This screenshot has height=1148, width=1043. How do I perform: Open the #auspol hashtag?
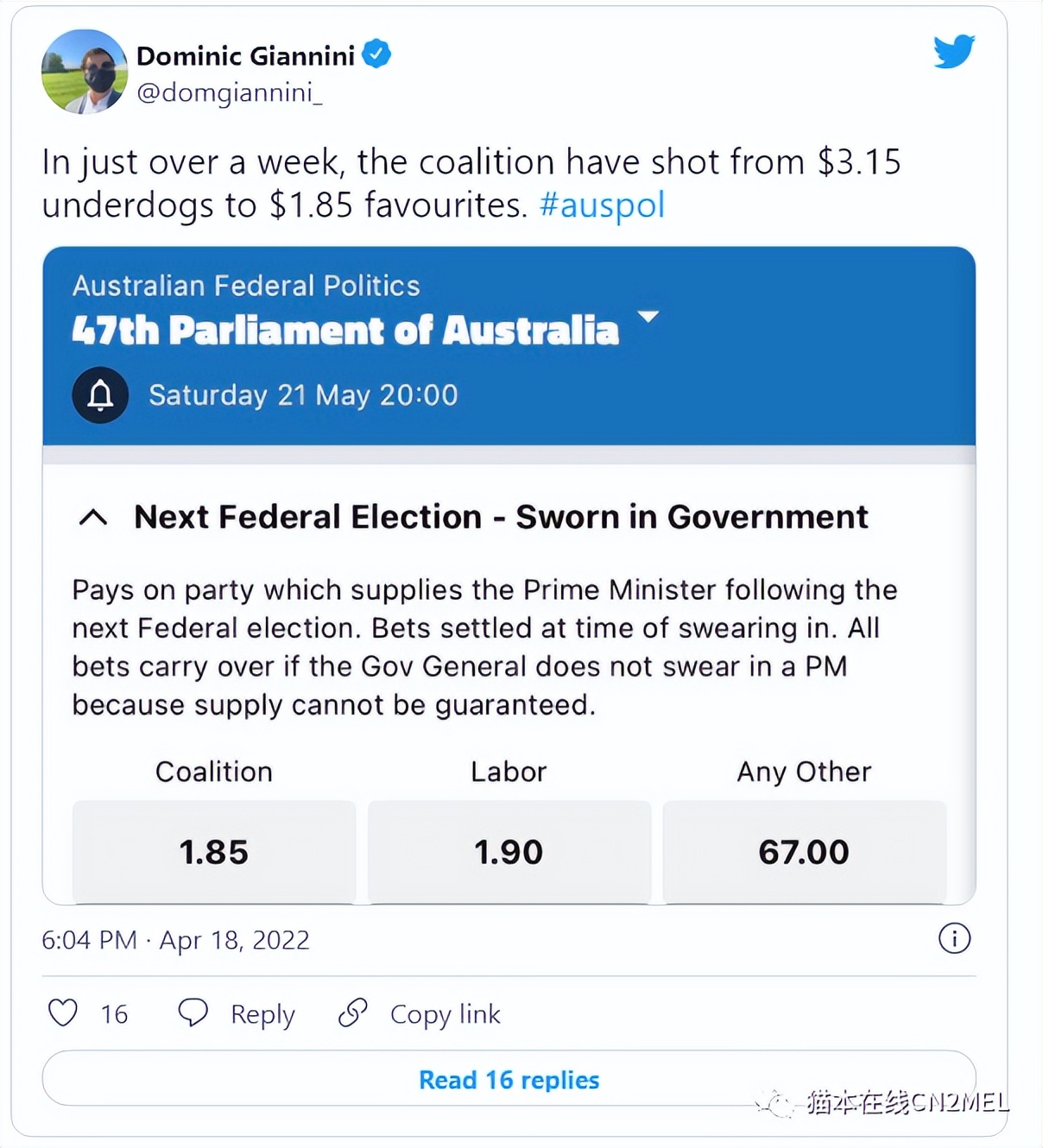[x=602, y=205]
